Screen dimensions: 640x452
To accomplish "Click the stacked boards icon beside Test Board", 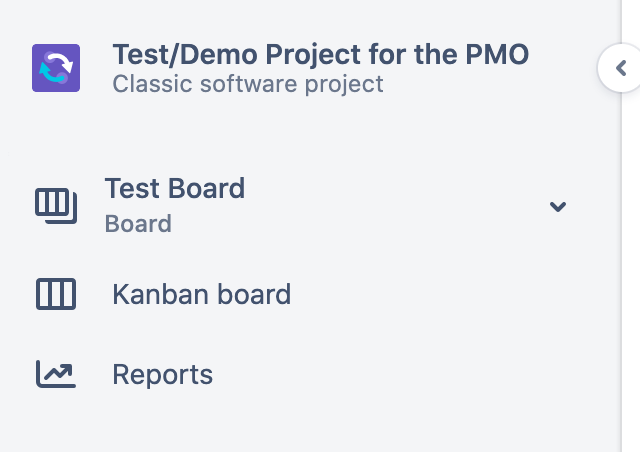I will pos(56,206).
